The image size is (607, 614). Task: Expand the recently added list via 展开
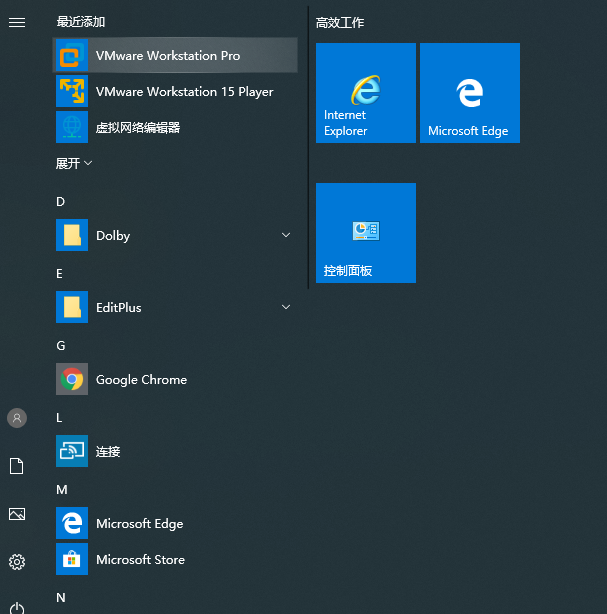pos(74,163)
